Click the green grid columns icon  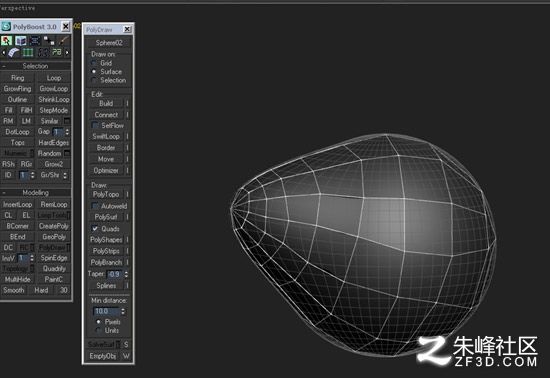pos(28,53)
